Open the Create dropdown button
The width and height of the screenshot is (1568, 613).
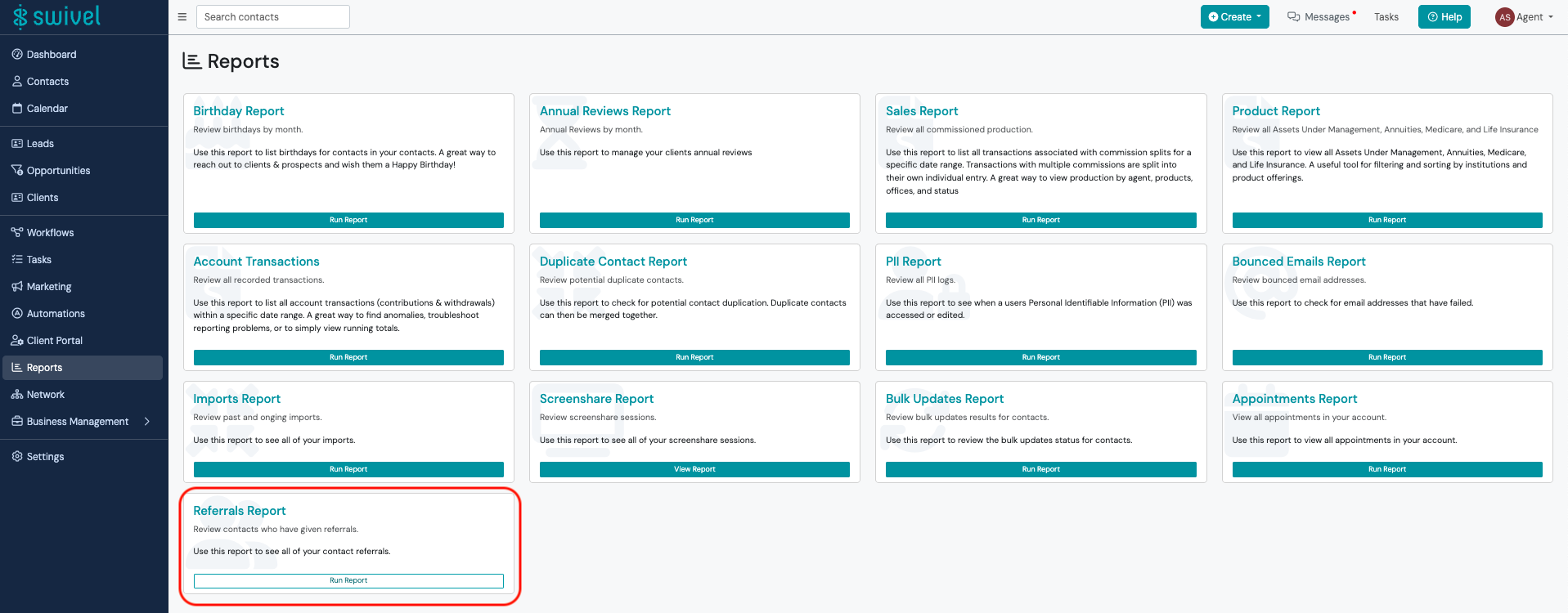pyautogui.click(x=1234, y=17)
